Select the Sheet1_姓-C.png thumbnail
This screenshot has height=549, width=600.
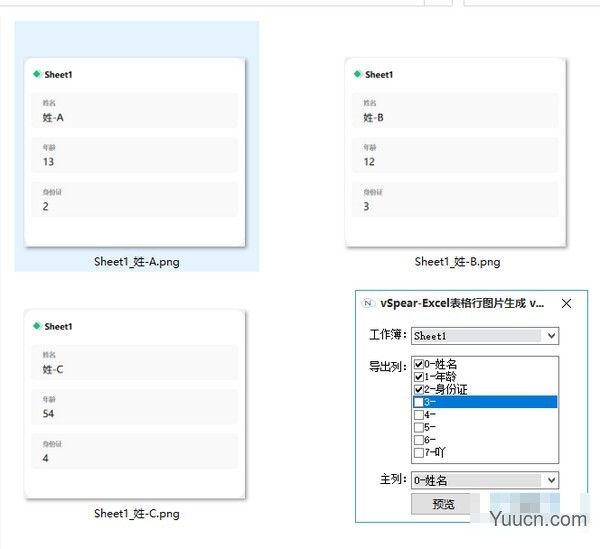tap(135, 404)
